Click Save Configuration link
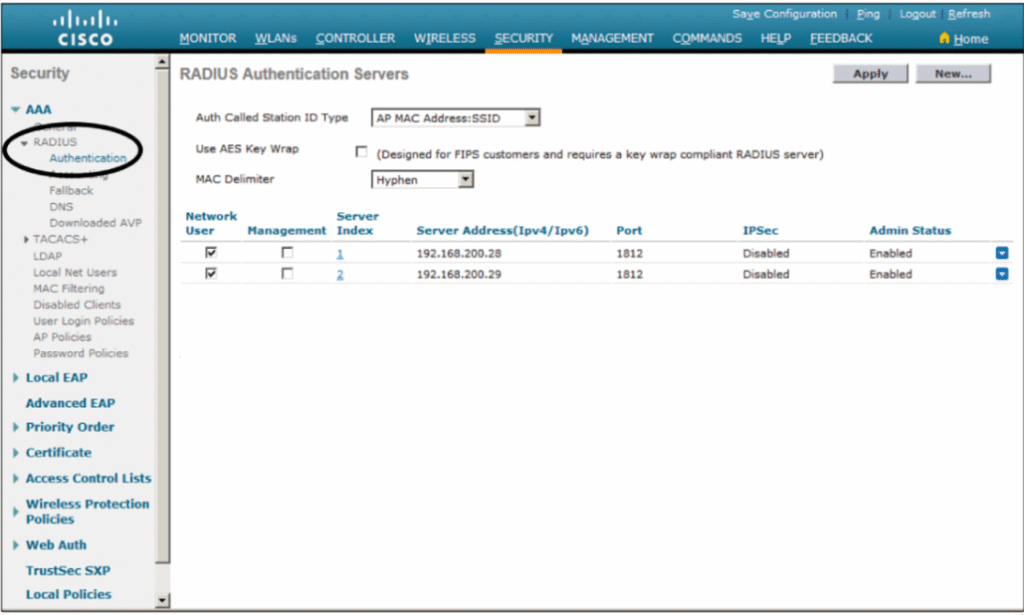Screen dimensions: 1024x615 coord(784,14)
